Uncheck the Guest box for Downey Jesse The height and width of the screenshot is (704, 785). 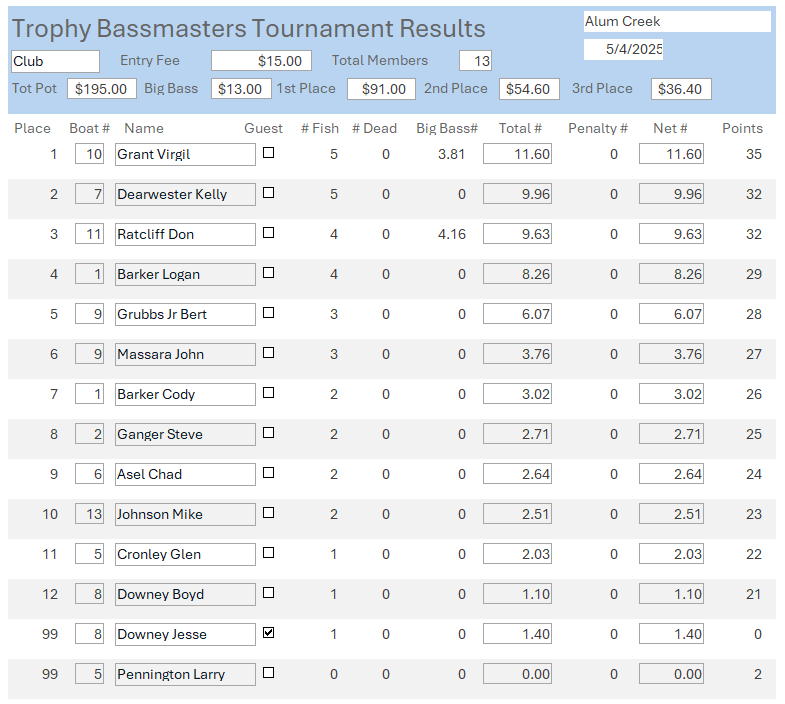point(268,633)
